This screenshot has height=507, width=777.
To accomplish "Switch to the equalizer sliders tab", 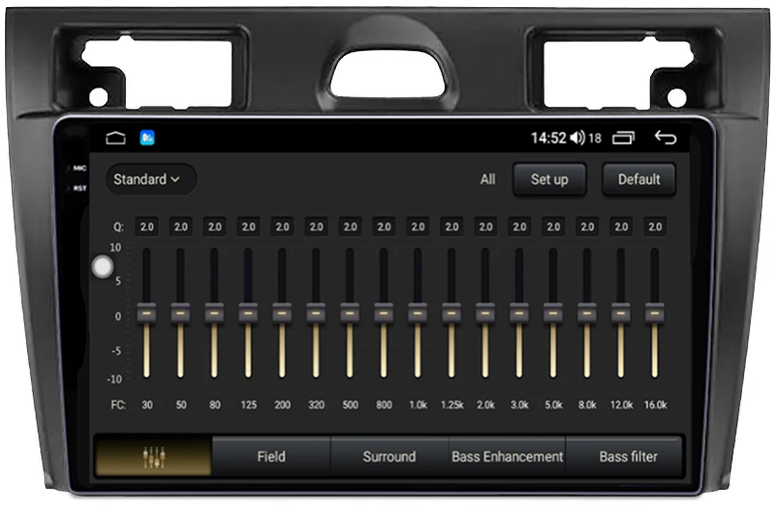I will pyautogui.click(x=153, y=456).
